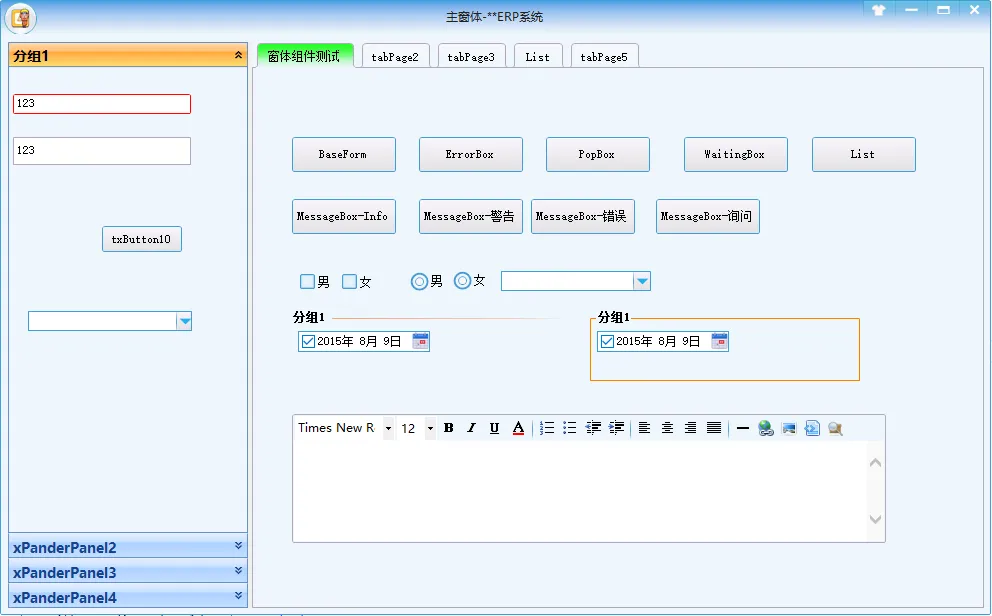992x616 pixels.
Task: Uncheck the date checkbox in the bordered 分组1 box
Action: click(607, 342)
